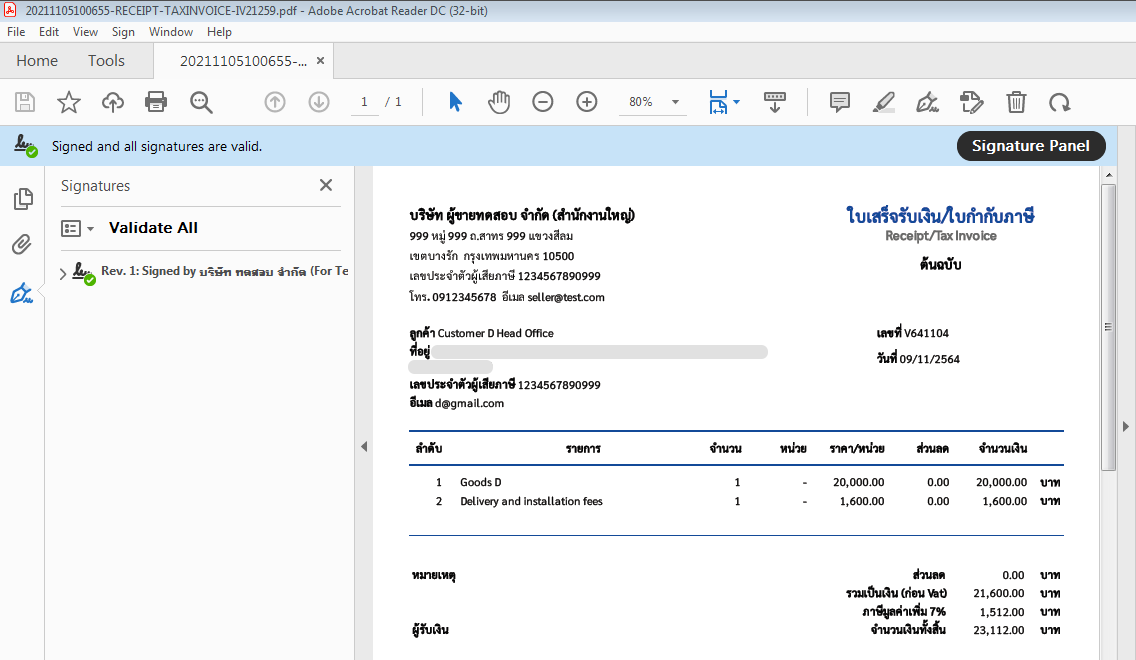Viewport: 1136px width, 660px height.
Task: Expand the Rev. 1 signature entry
Action: point(62,271)
